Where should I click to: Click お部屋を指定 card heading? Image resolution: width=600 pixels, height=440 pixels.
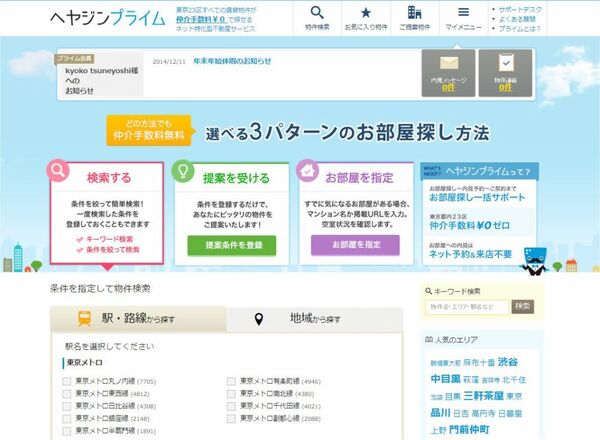tap(359, 178)
